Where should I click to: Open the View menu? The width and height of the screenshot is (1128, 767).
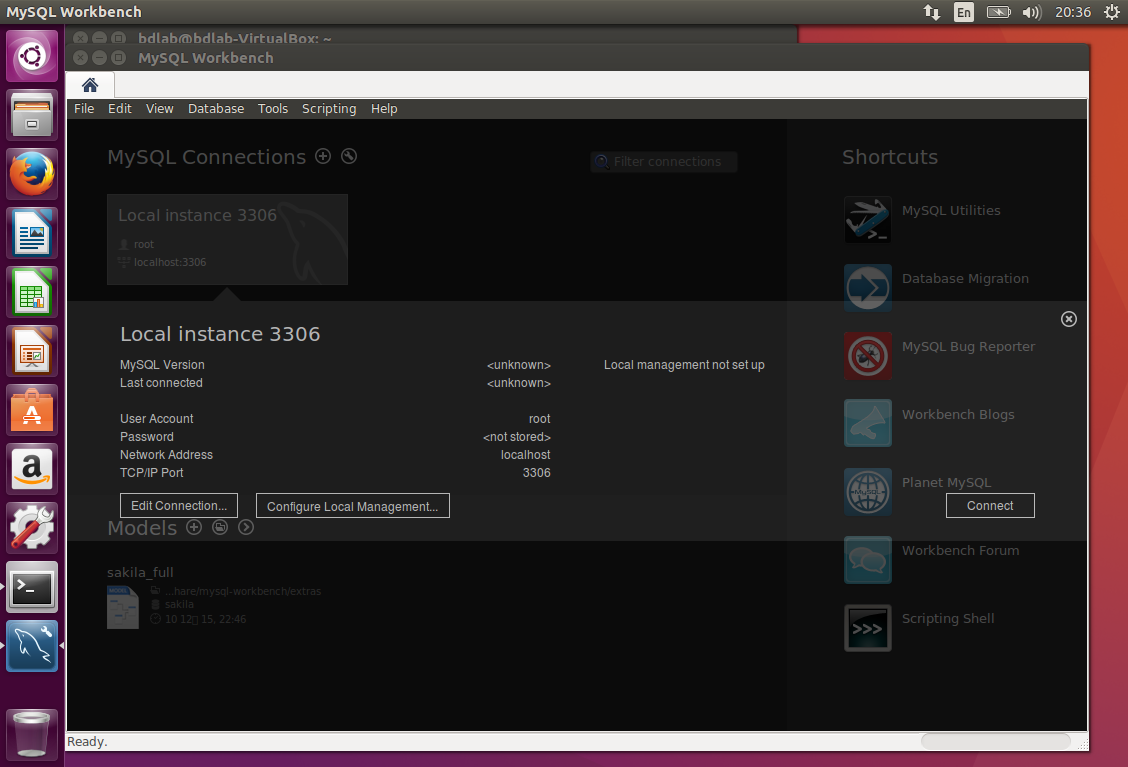[160, 109]
